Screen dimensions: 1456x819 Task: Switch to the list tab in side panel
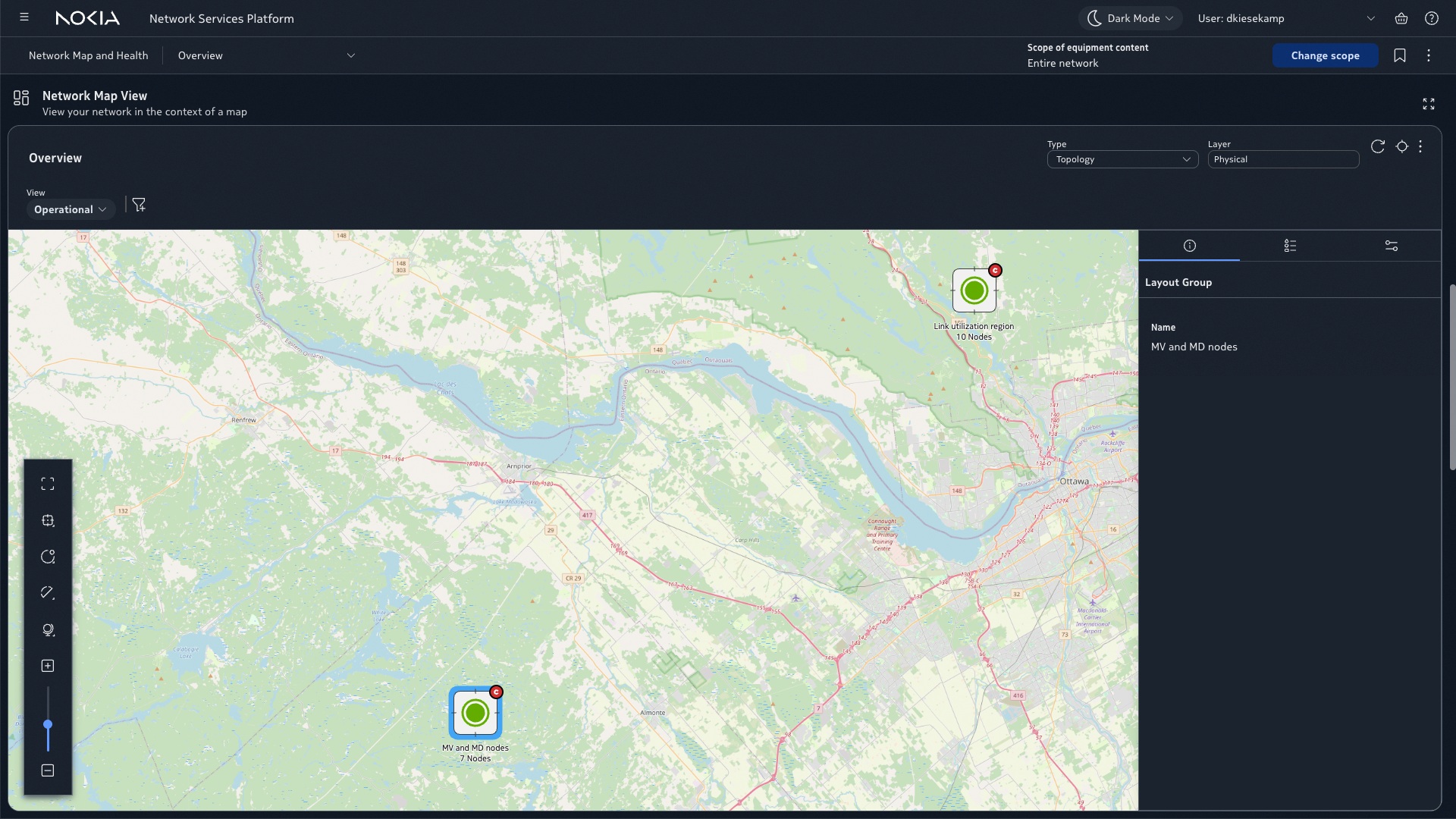coord(1290,246)
